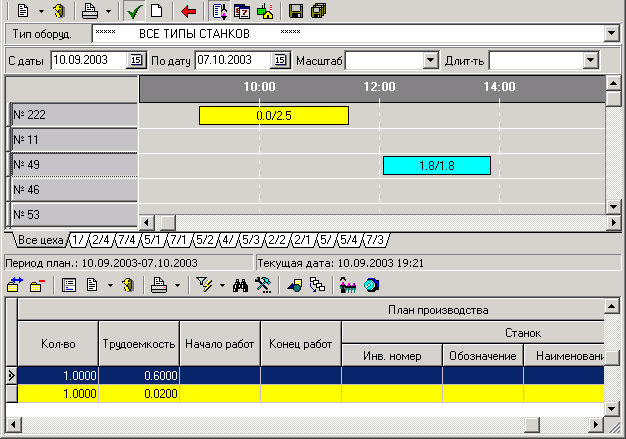Click the cyan 1.8/1.8 task bar
Image resolution: width=626 pixels, height=439 pixels.
point(436,165)
